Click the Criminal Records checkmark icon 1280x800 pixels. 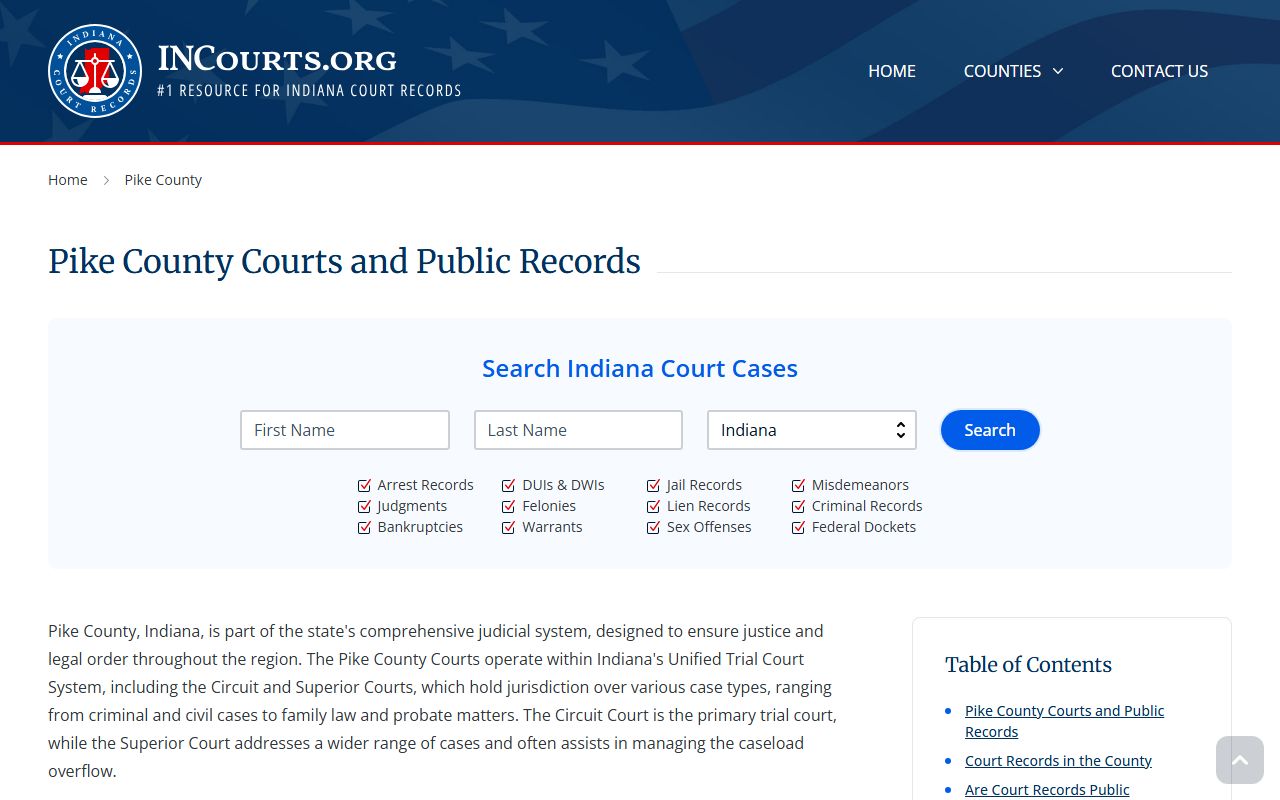point(799,506)
